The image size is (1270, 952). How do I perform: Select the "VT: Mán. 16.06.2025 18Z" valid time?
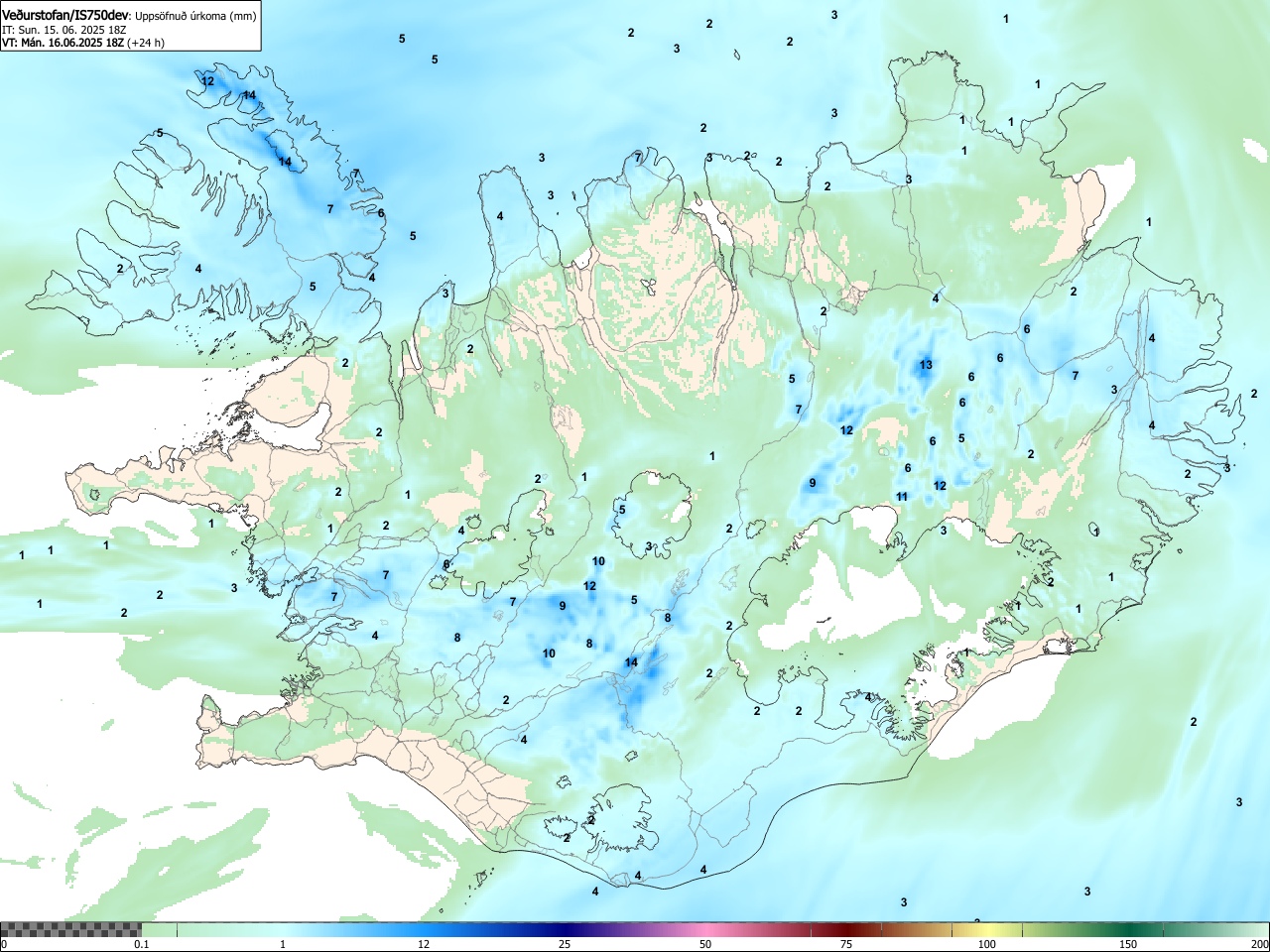[63, 43]
